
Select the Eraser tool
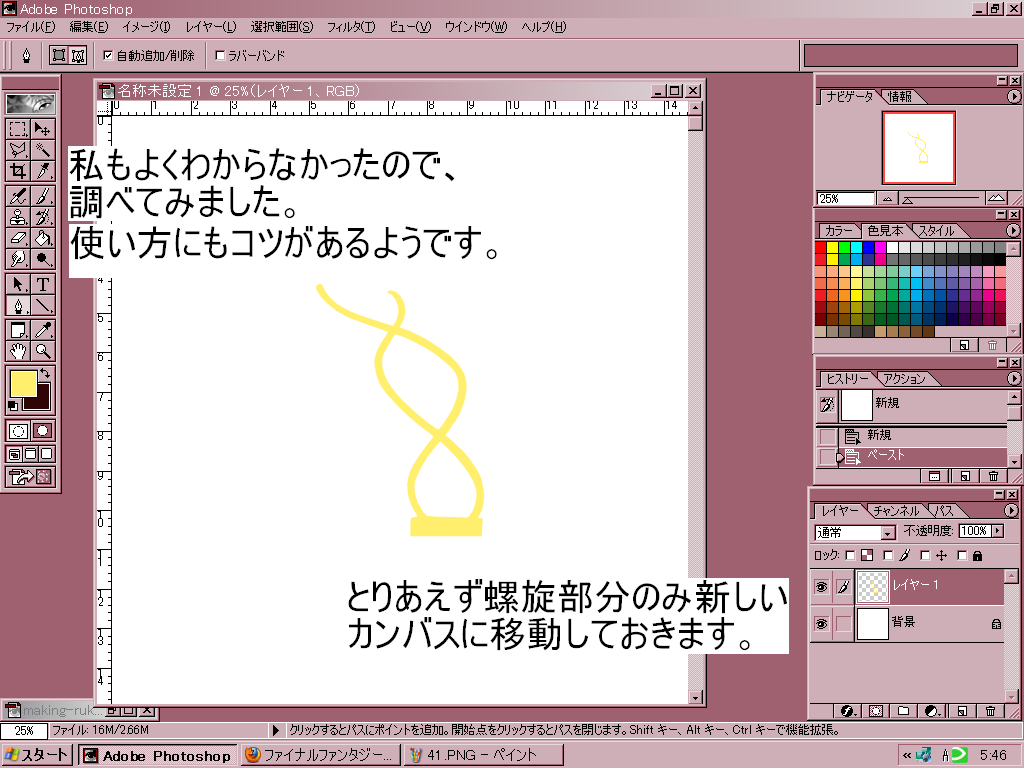[x=18, y=238]
